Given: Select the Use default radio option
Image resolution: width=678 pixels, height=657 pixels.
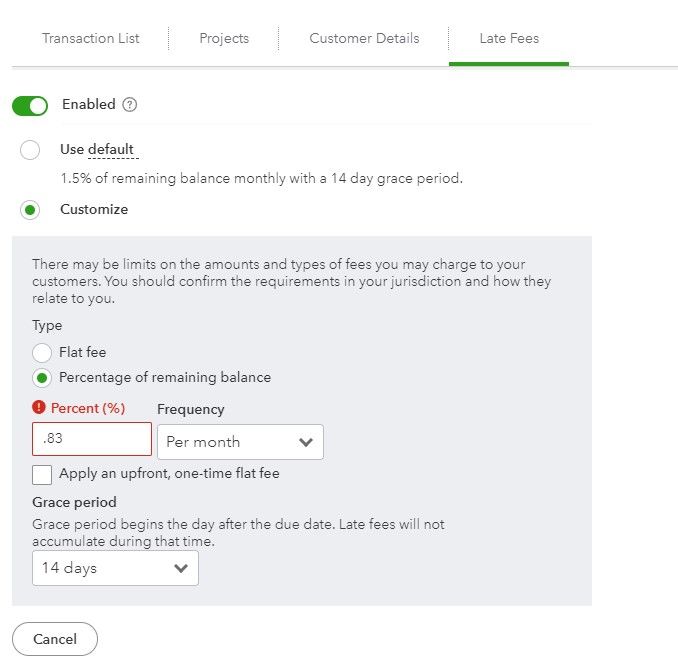Looking at the screenshot, I should [30, 150].
